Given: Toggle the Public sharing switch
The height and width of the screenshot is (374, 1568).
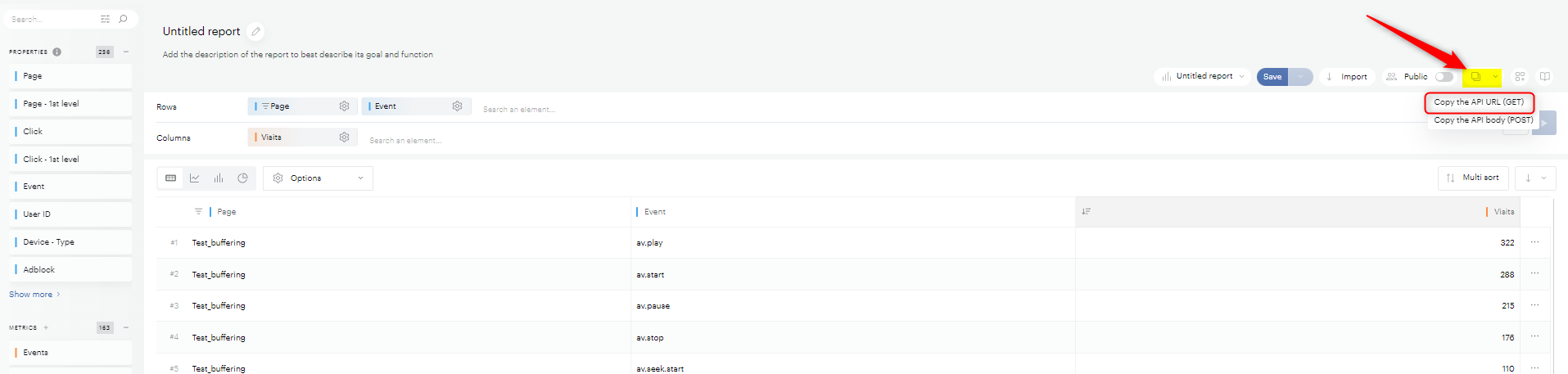Looking at the screenshot, I should 1444,77.
